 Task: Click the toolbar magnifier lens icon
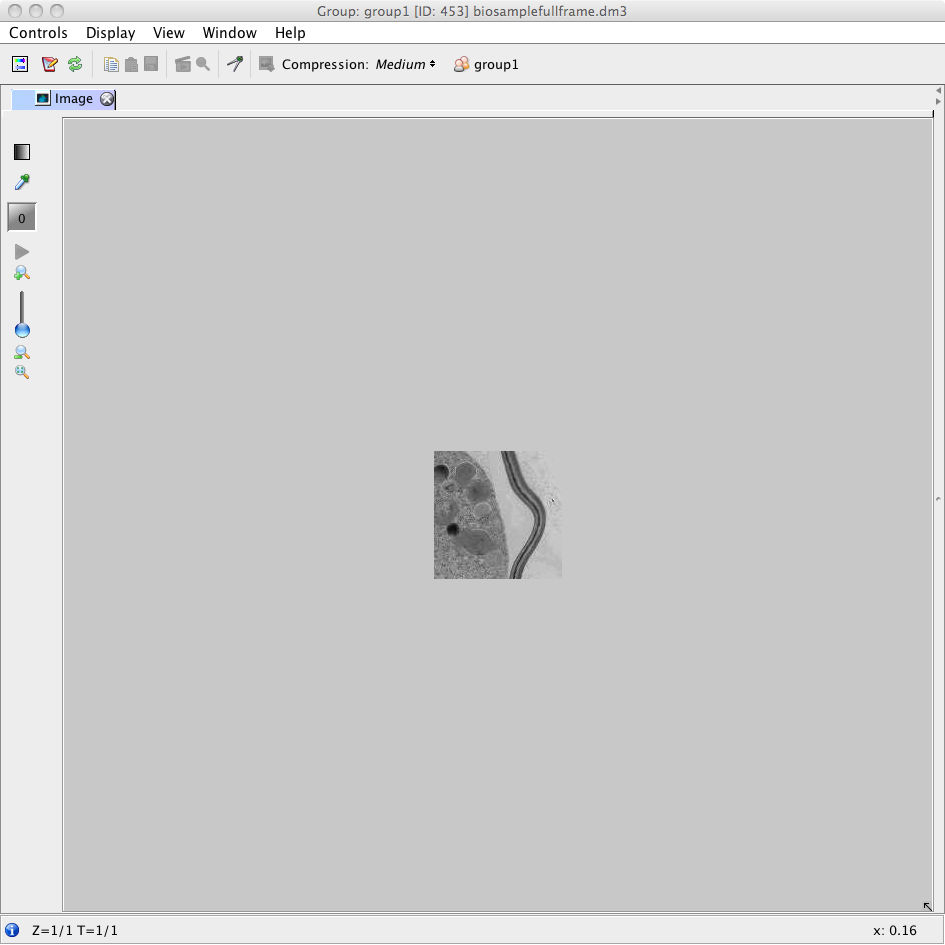pyautogui.click(x=203, y=64)
